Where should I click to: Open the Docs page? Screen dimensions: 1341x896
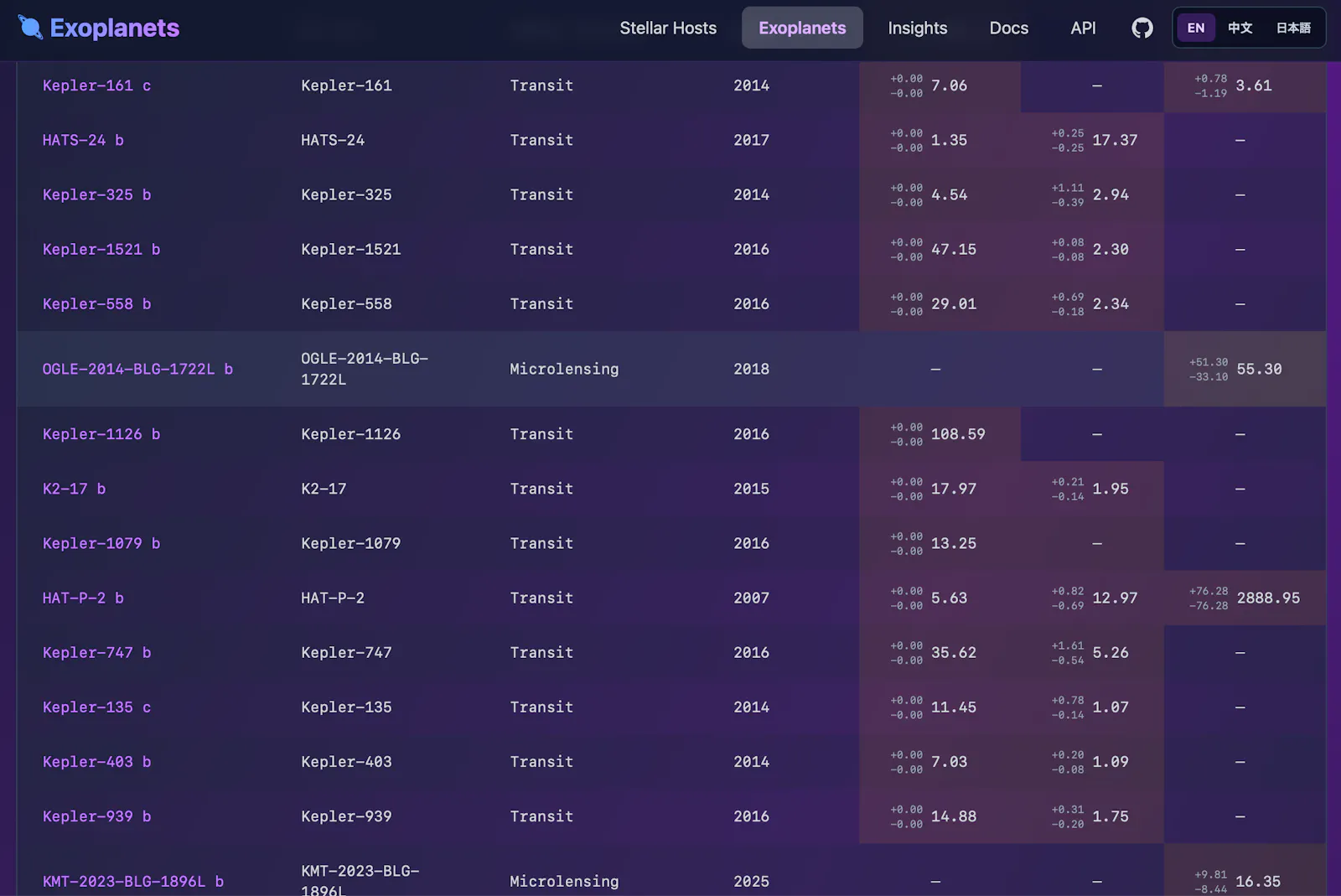(x=1008, y=28)
